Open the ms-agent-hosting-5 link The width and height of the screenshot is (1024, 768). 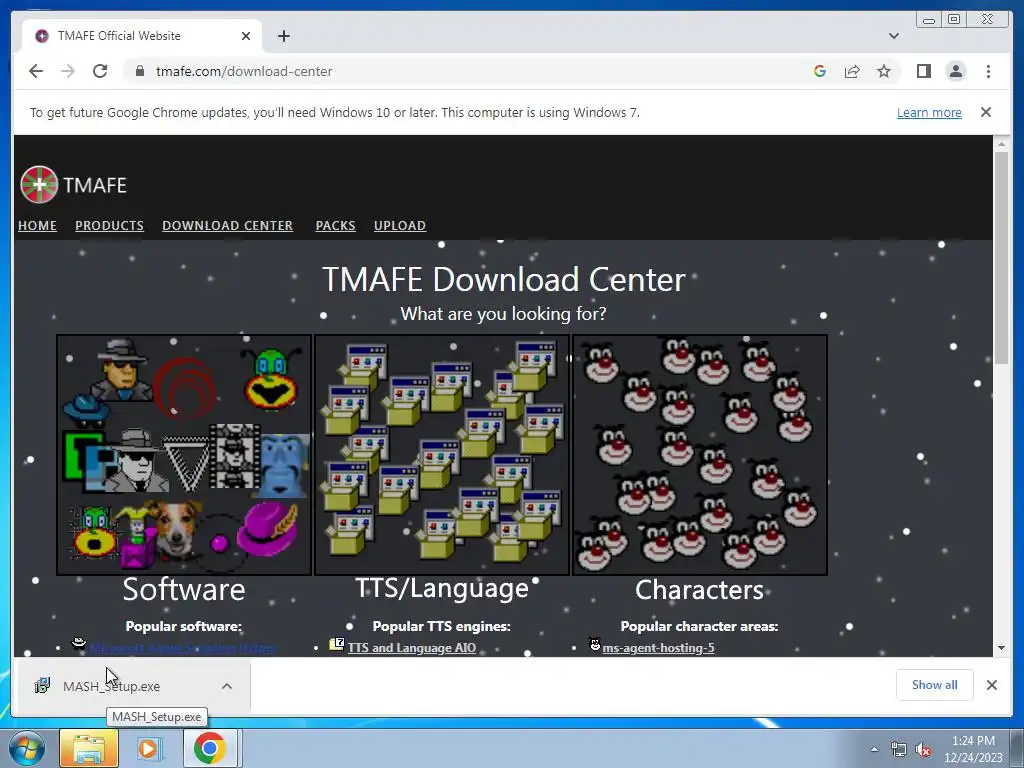coord(658,648)
